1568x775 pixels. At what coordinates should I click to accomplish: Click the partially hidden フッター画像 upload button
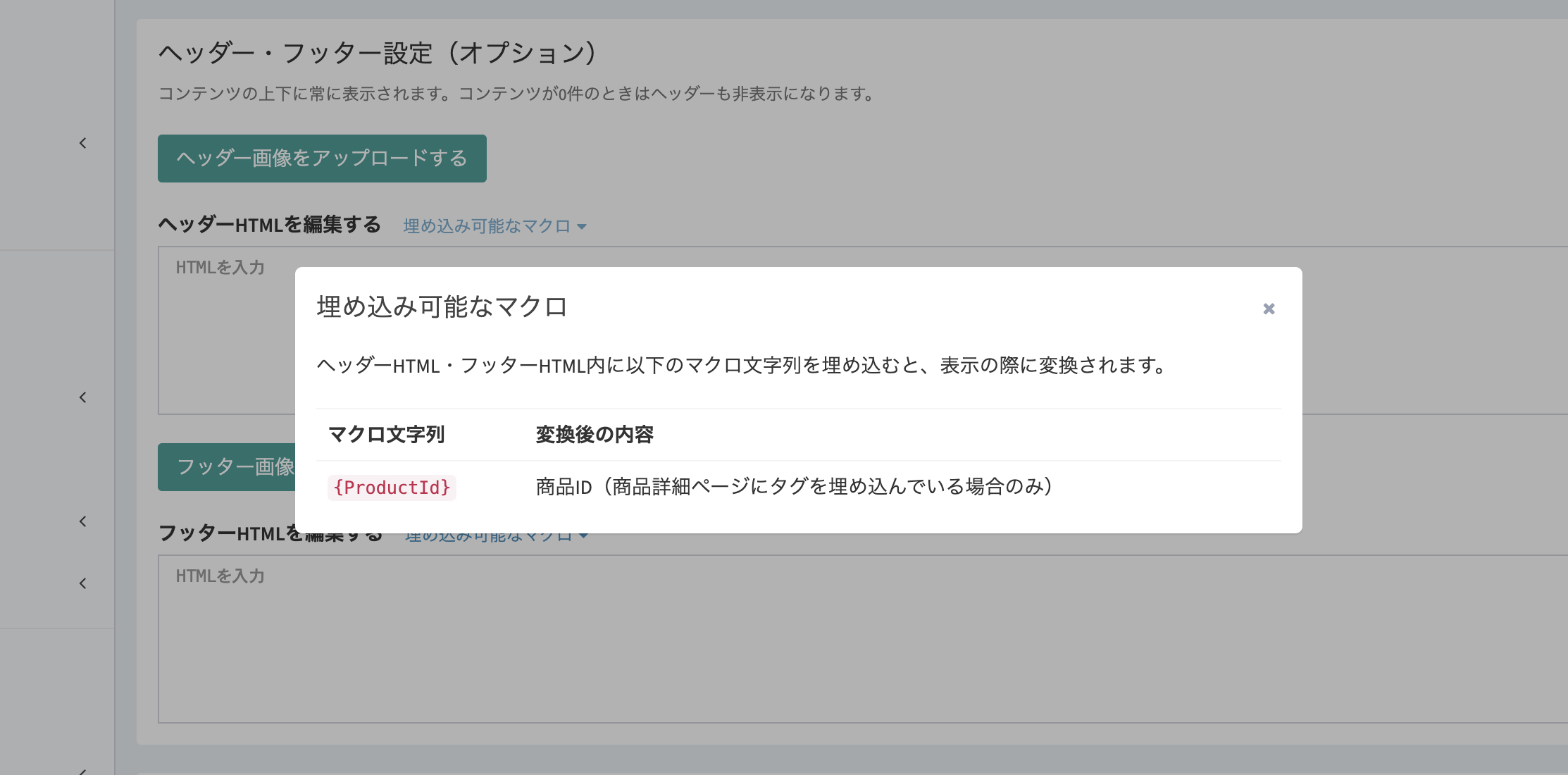227,466
